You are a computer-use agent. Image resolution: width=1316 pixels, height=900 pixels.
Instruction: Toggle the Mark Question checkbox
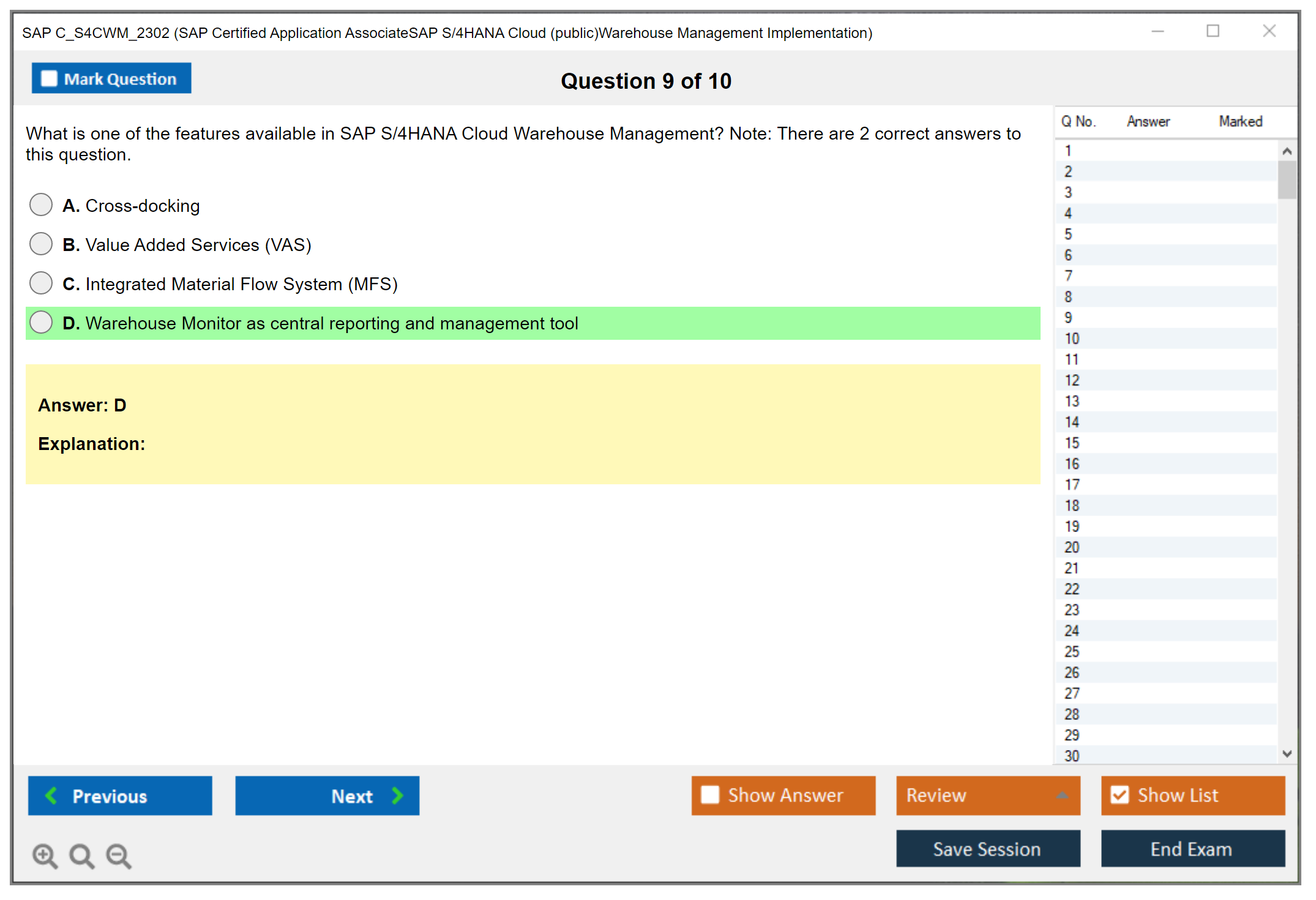point(49,78)
